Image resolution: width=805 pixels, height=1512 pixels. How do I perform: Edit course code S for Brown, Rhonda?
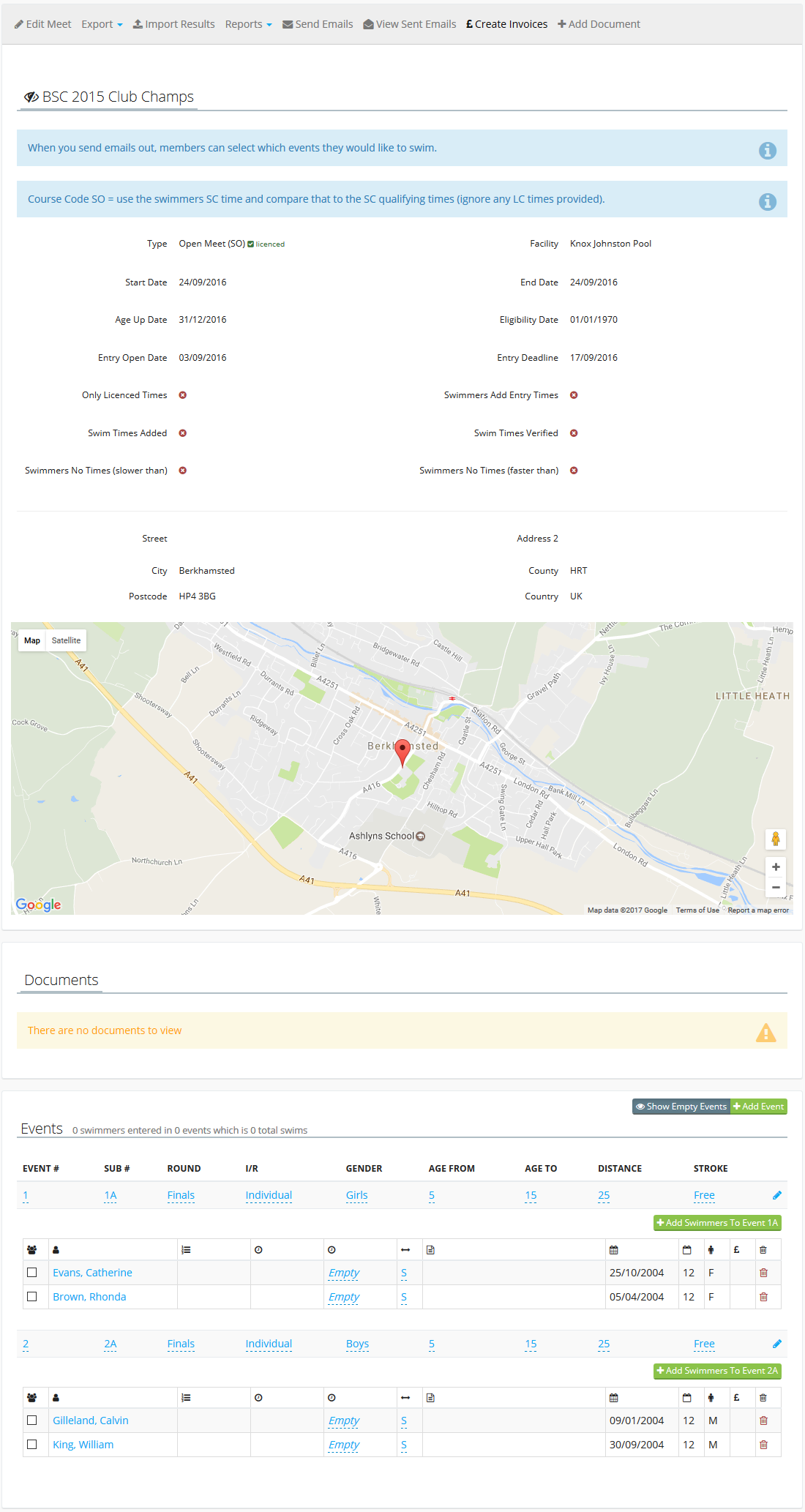click(x=404, y=1297)
